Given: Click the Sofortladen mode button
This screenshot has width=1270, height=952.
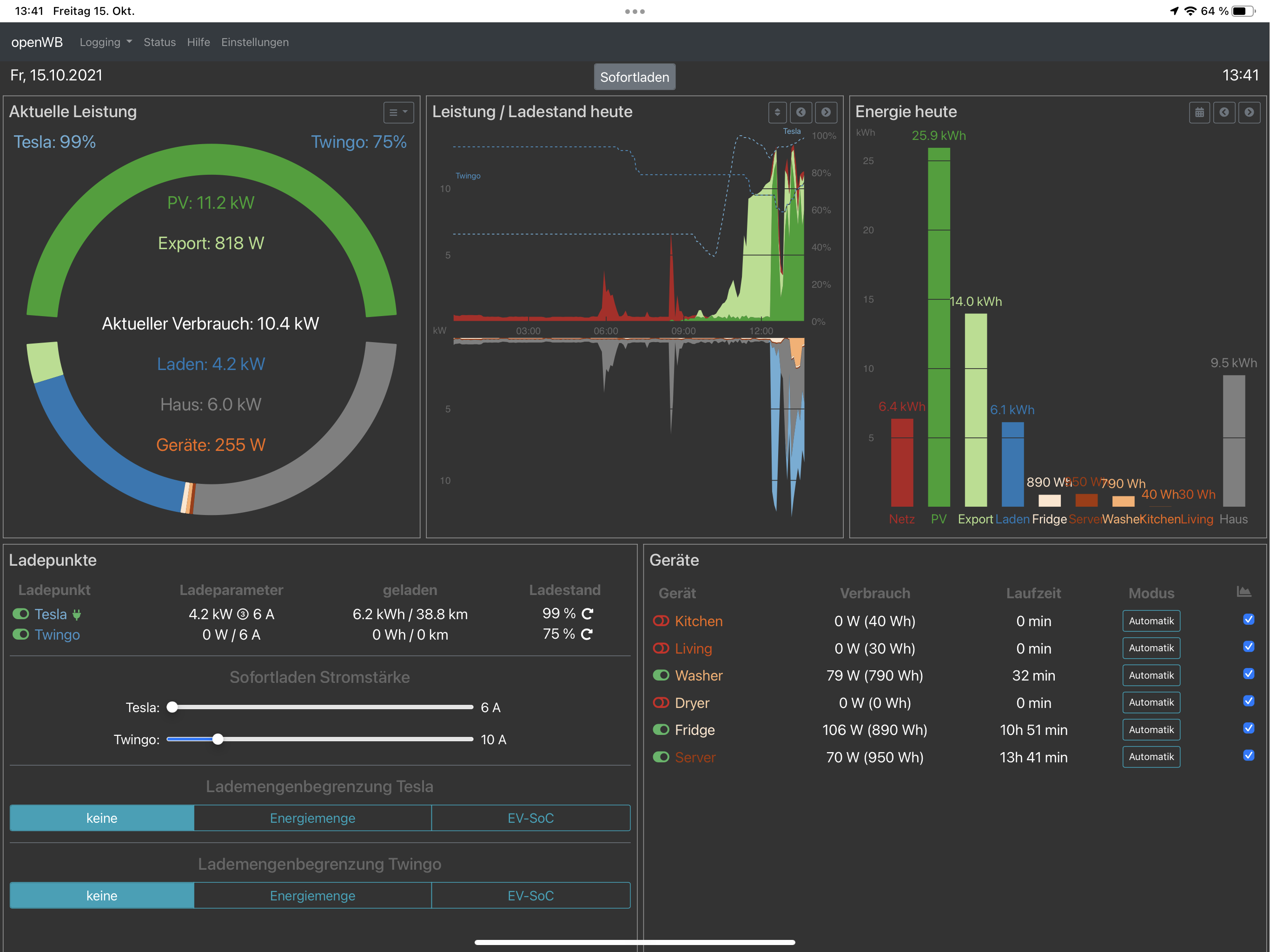Looking at the screenshot, I should (x=634, y=78).
